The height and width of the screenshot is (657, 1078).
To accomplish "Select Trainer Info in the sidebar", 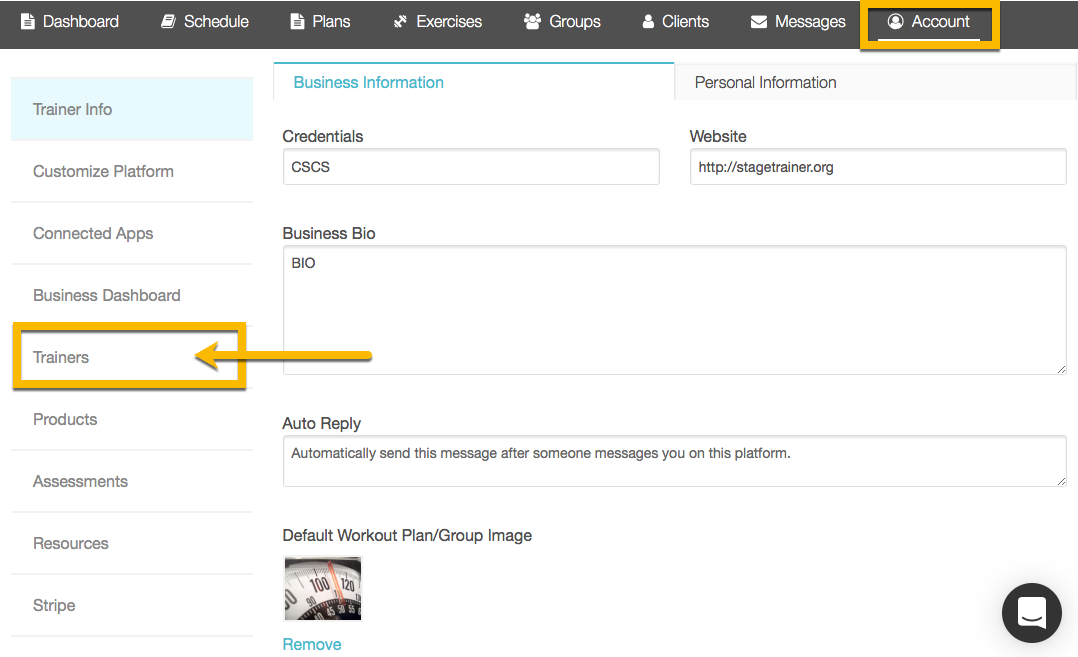I will (132, 109).
